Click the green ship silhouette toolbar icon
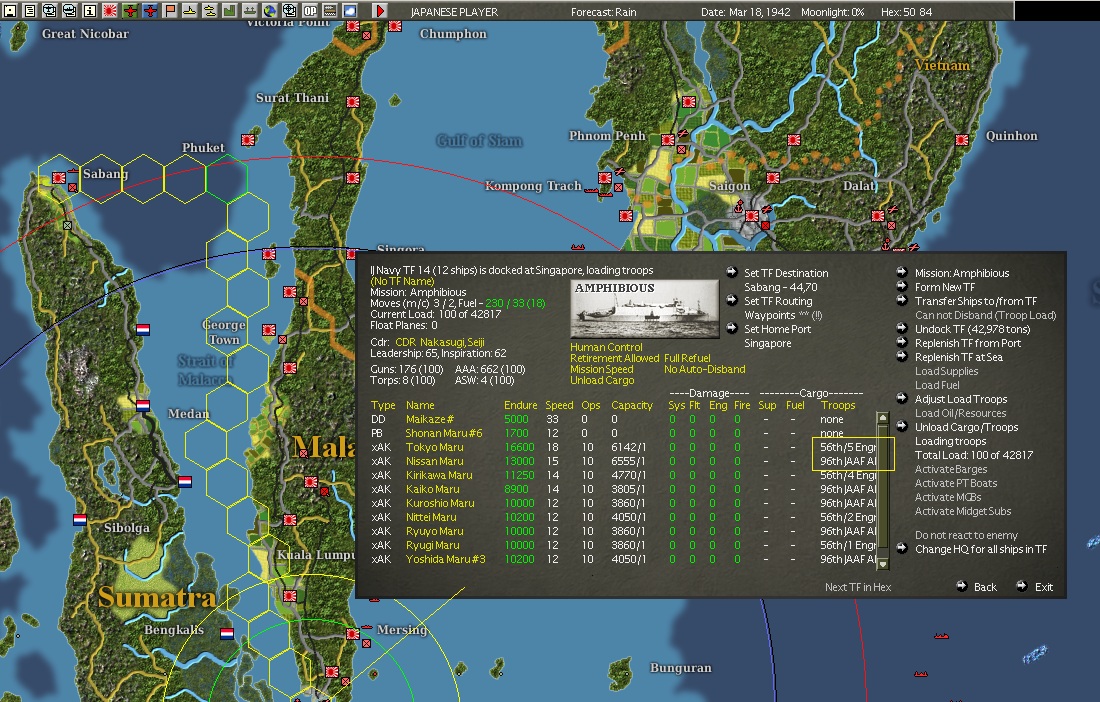The image size is (1100, 702). pyautogui.click(x=250, y=11)
